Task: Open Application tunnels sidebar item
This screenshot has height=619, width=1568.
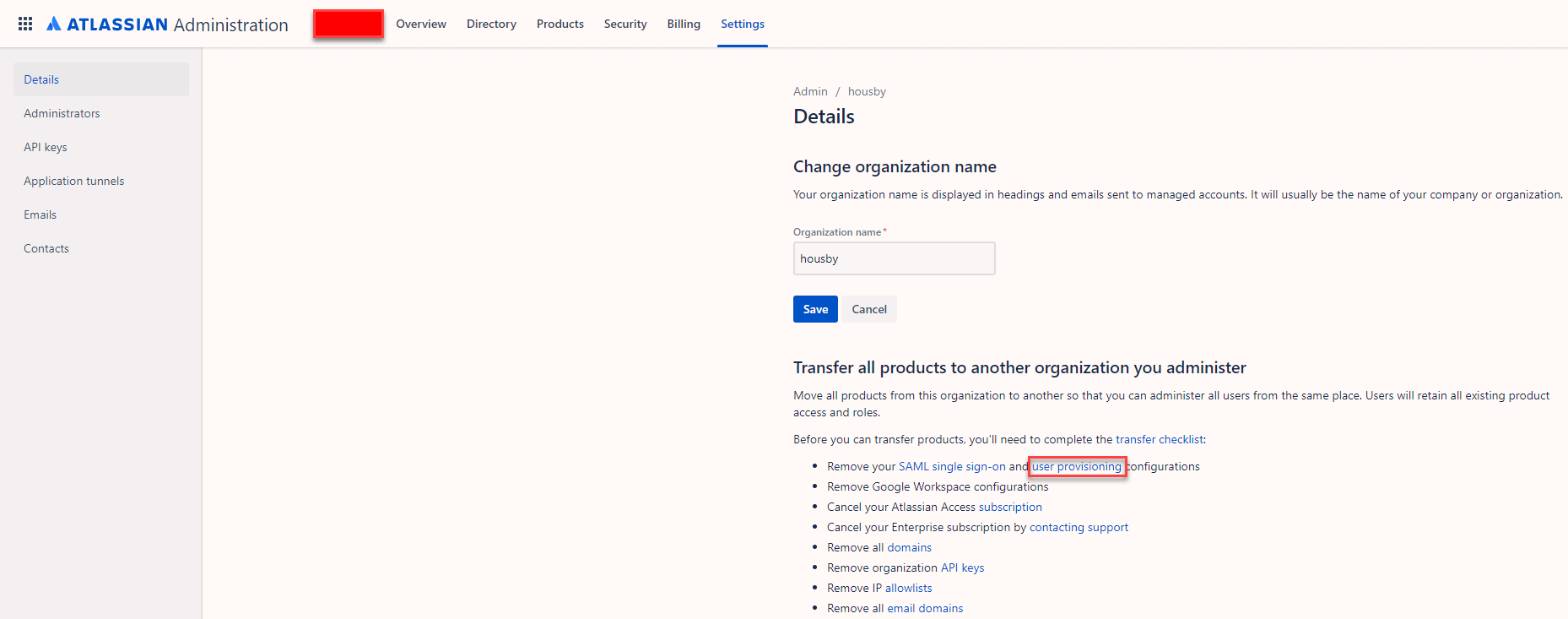Action: click(101, 181)
